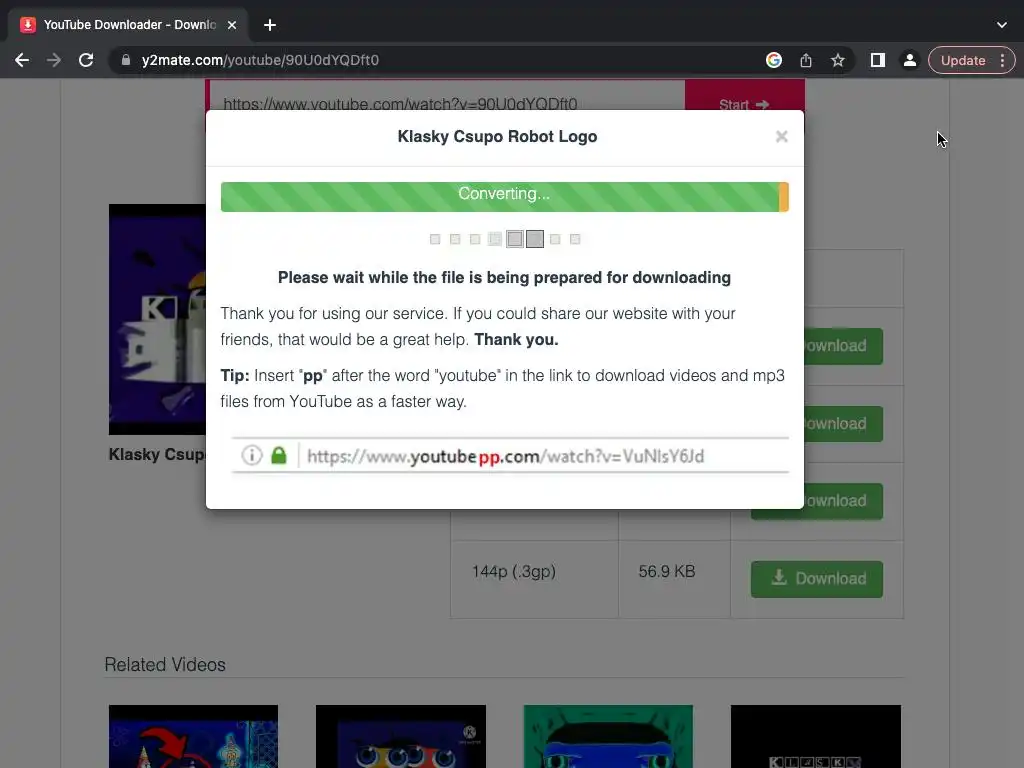Open first related video thumbnail with red arrow
Image resolution: width=1024 pixels, height=768 pixels.
pos(193,736)
